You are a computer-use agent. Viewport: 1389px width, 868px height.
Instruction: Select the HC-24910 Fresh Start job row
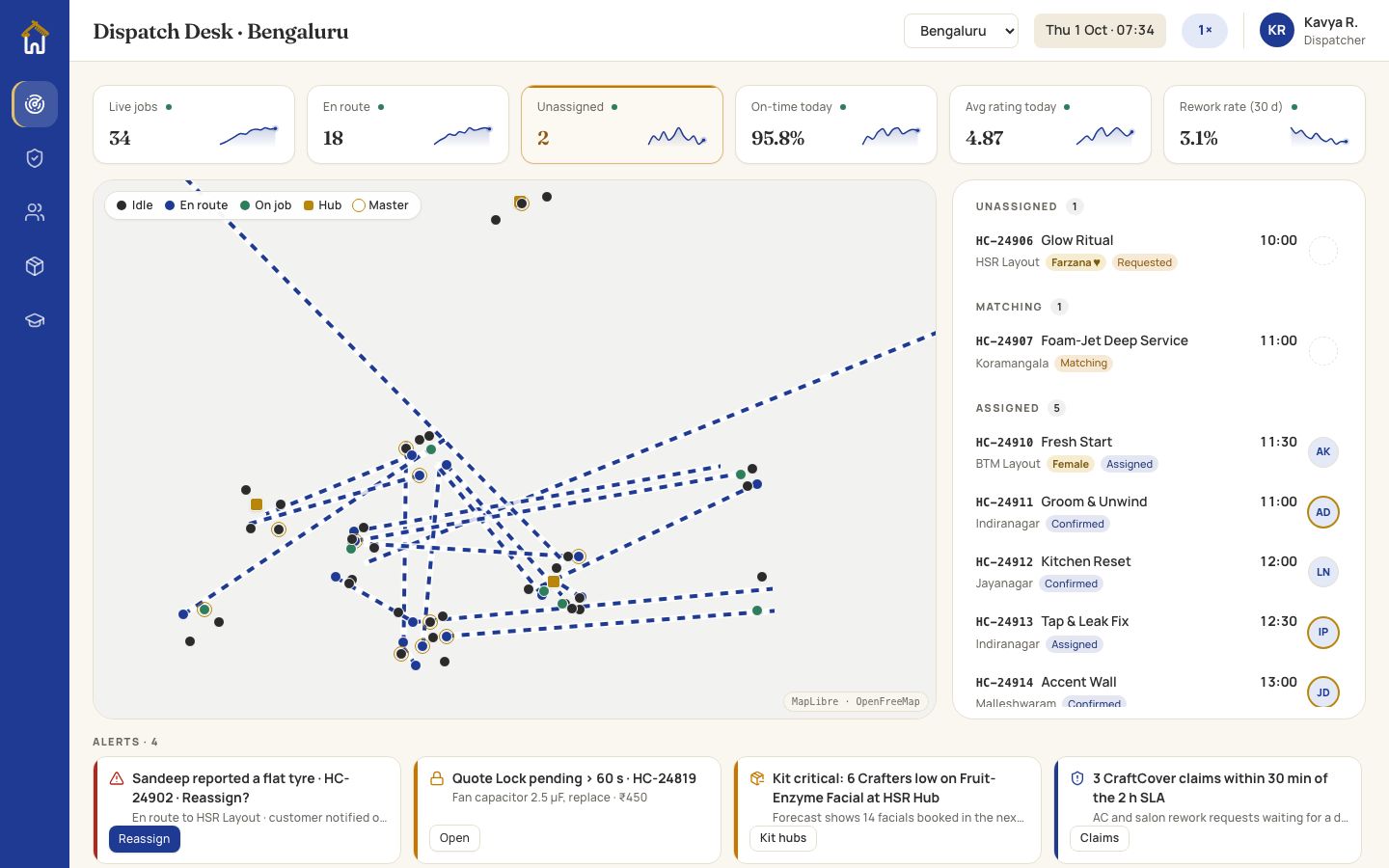click(1157, 452)
